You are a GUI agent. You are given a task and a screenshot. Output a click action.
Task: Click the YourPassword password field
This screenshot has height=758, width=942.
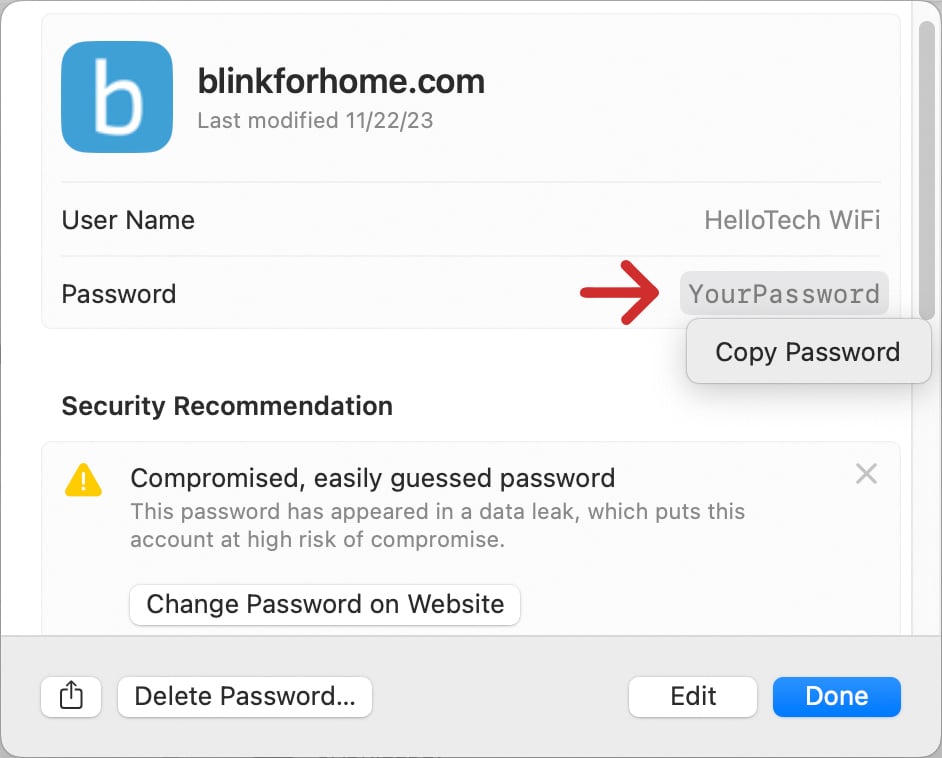(x=784, y=293)
